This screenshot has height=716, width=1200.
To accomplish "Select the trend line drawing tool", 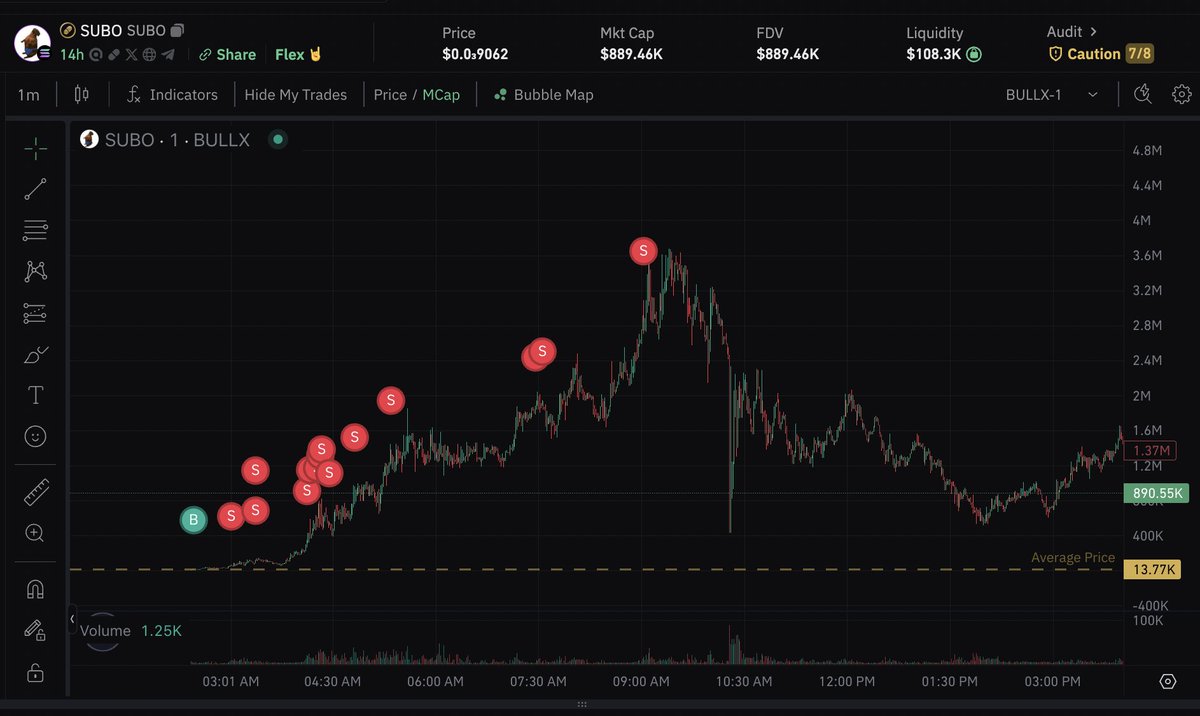I will click(34, 189).
